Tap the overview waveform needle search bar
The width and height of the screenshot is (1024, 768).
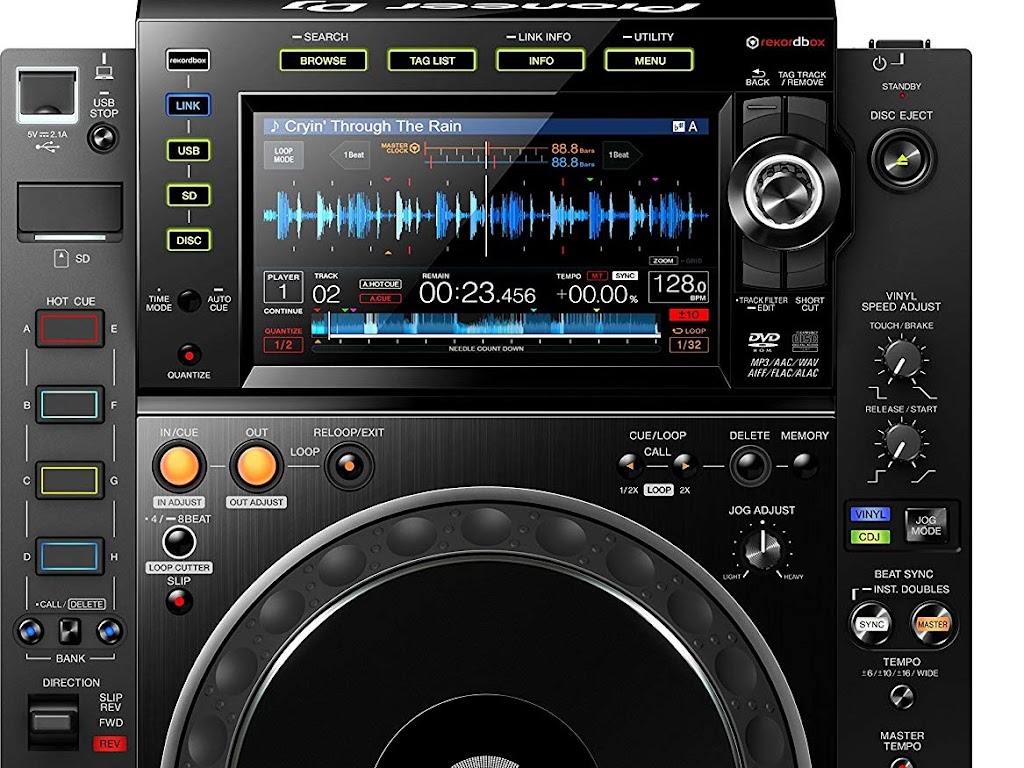click(x=486, y=326)
